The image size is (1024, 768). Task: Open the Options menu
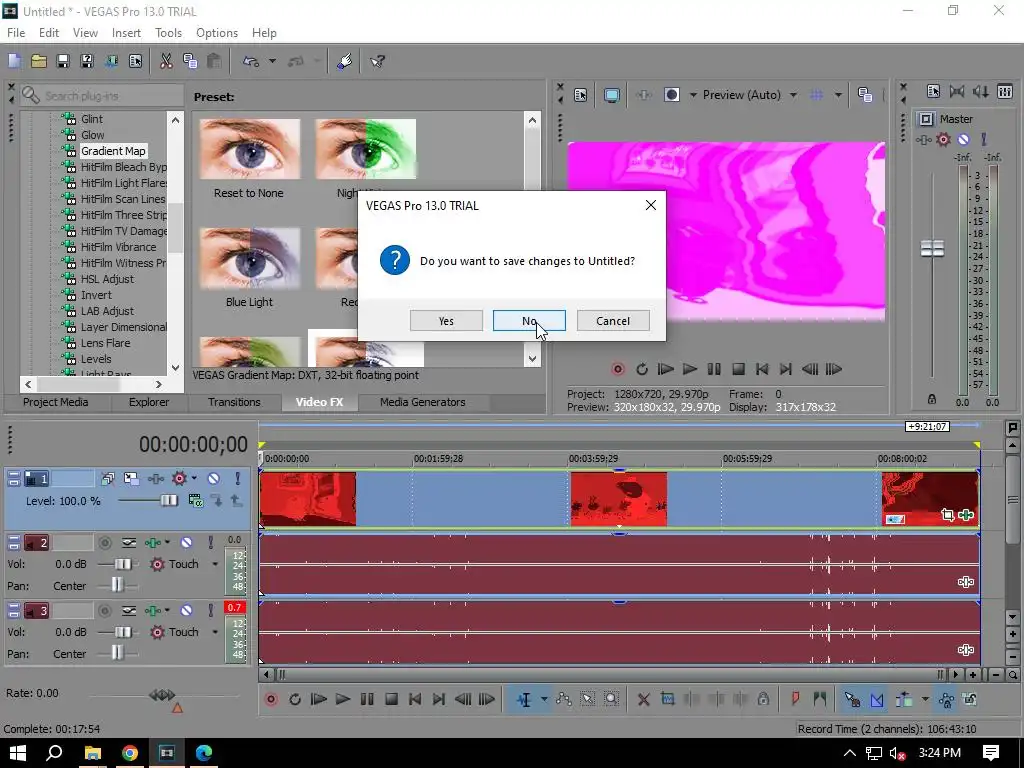point(217,33)
